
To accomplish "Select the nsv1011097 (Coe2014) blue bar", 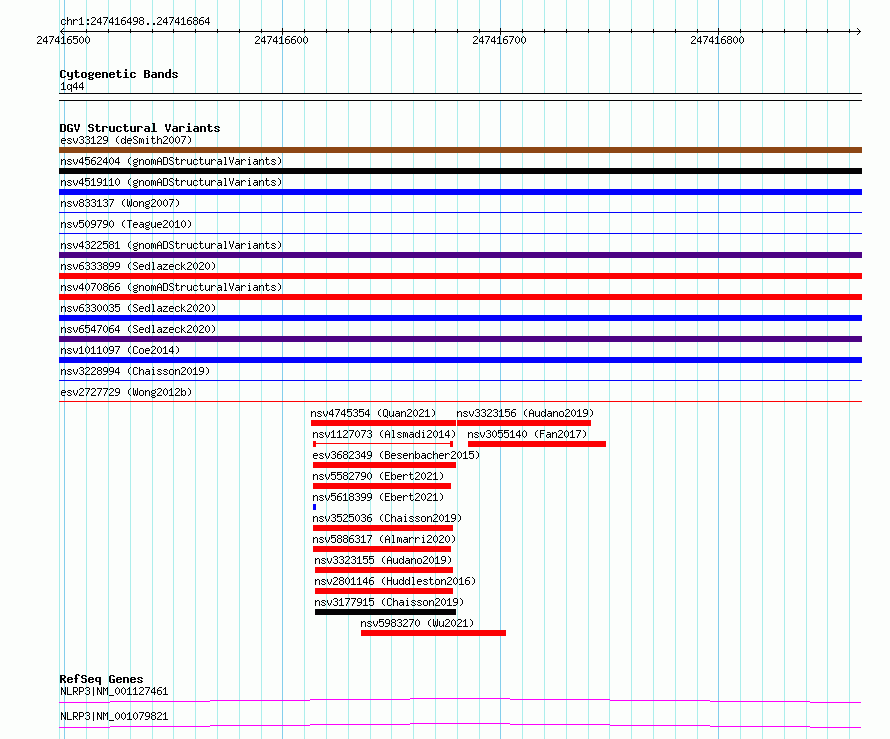I will 460,360.
